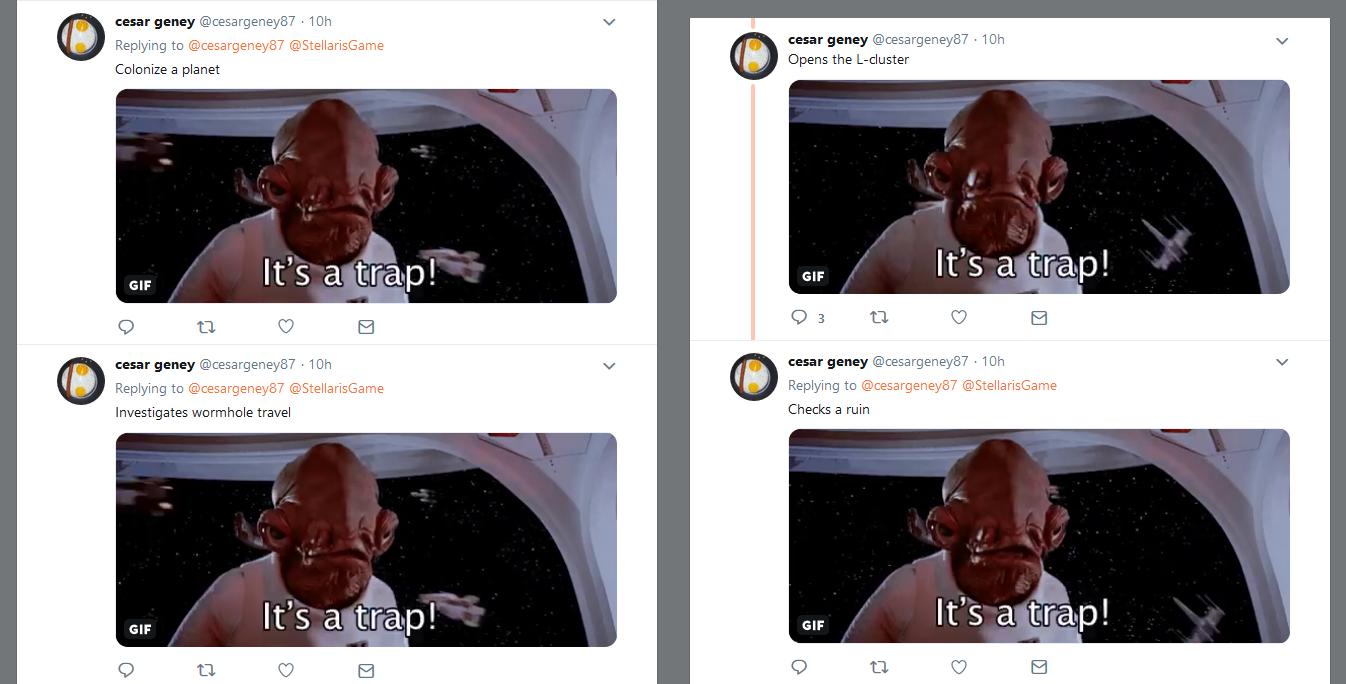This screenshot has width=1346, height=684.
Task: Open @StellarisGame link in 'Colonize a planet' tweet
Action: (336, 45)
